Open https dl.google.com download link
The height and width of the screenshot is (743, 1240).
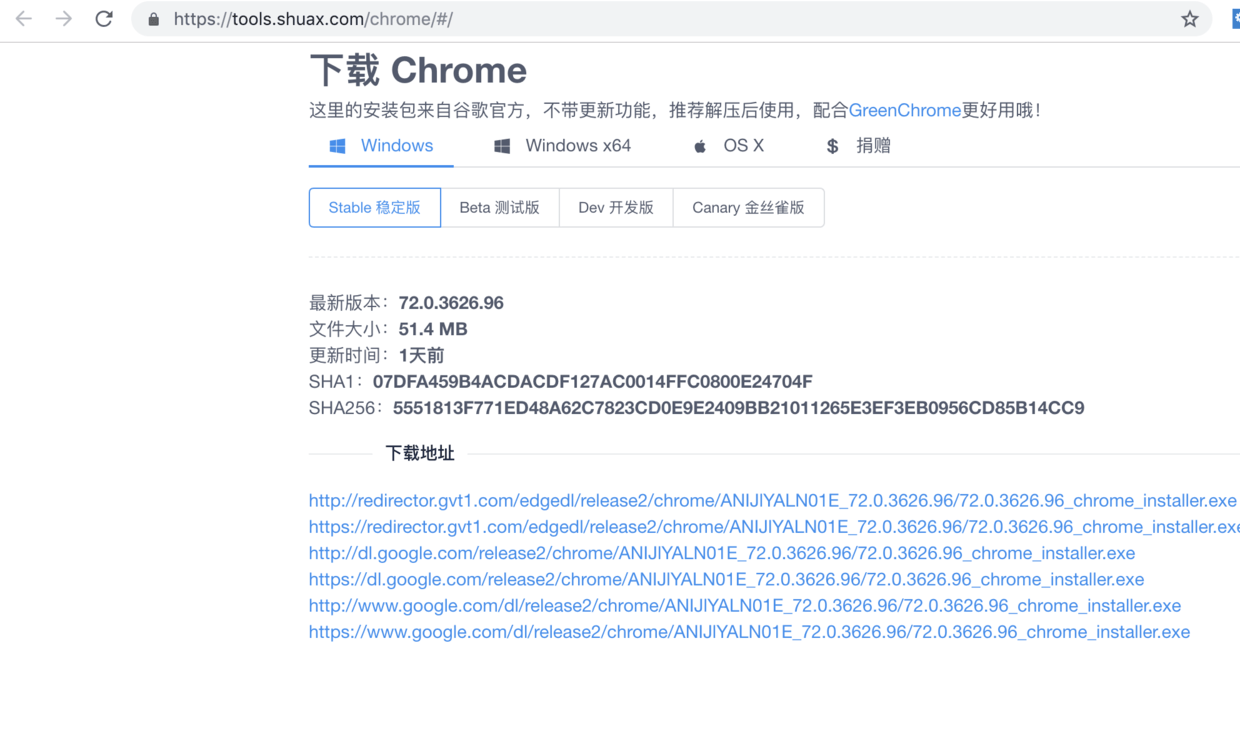726,579
